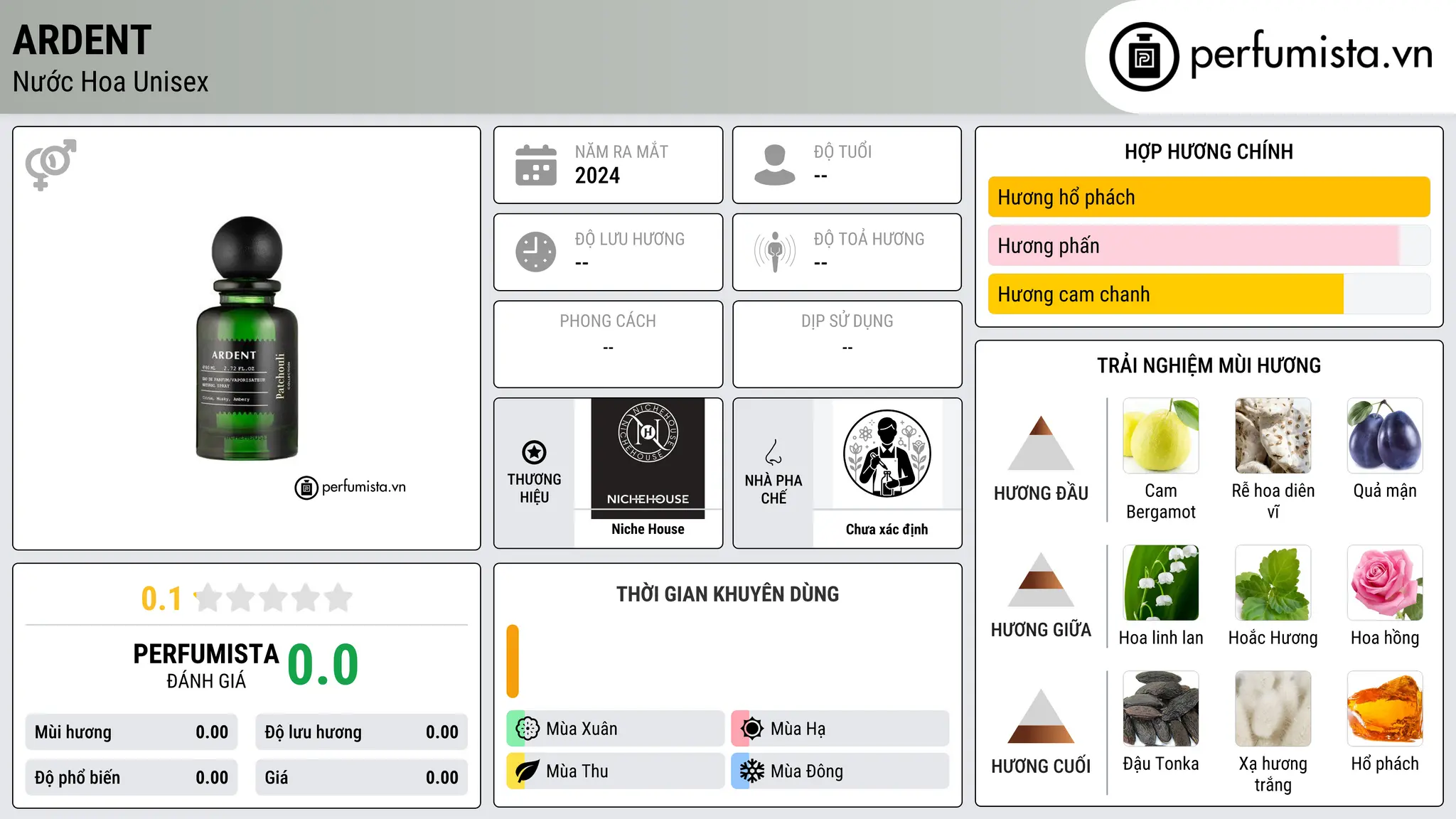Select the Mùa Đông season button
1456x819 pixels.
point(840,771)
